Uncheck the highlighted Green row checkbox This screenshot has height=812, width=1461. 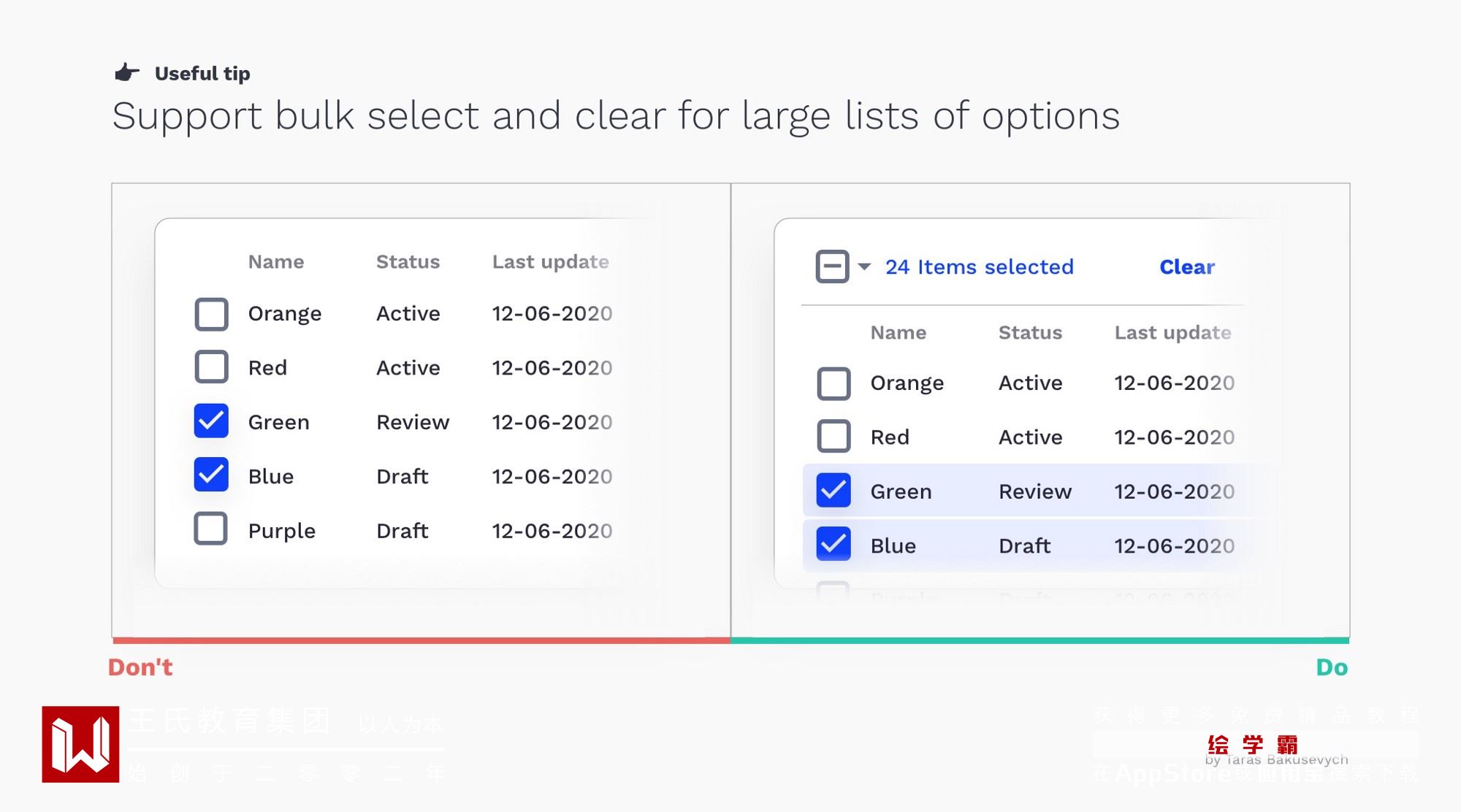834,491
